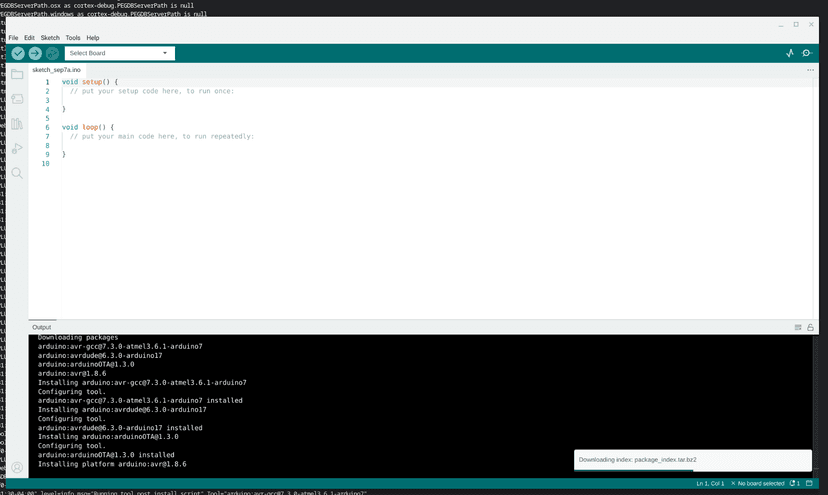Open the Serial Monitor

[807, 53]
